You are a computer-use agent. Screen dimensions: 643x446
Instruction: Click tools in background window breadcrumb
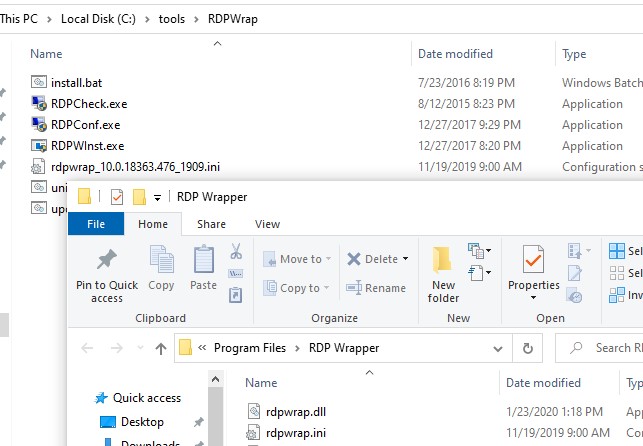[171, 19]
